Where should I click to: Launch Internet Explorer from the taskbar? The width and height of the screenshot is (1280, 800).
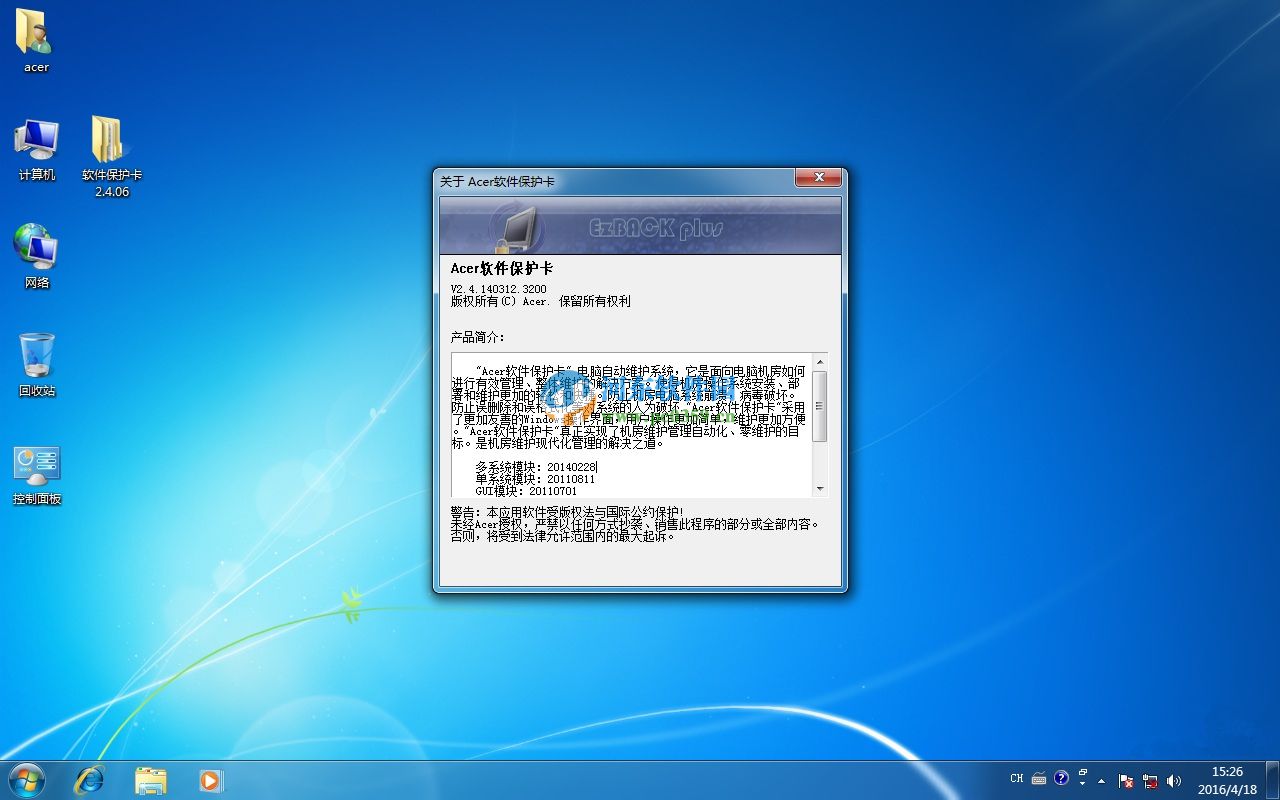pyautogui.click(x=90, y=779)
